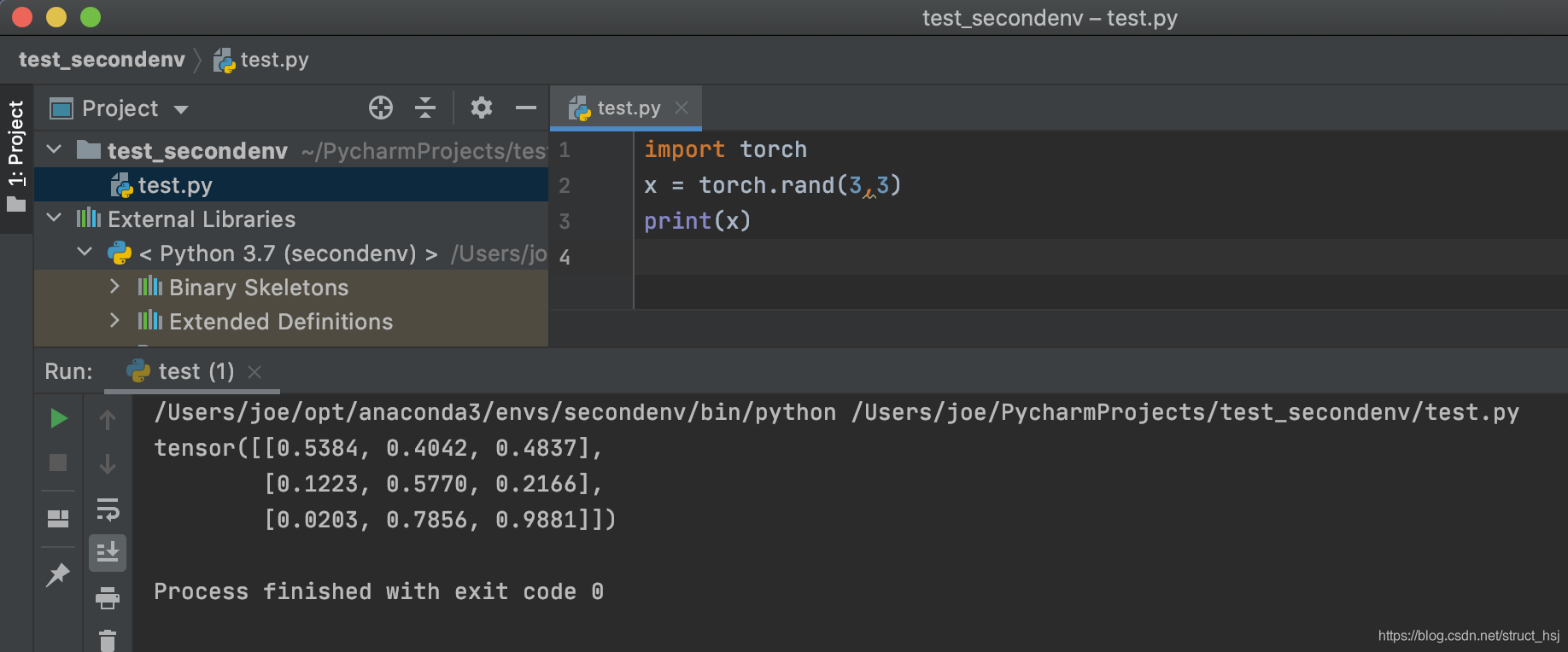Expand Binary Skeletons node

(x=115, y=287)
